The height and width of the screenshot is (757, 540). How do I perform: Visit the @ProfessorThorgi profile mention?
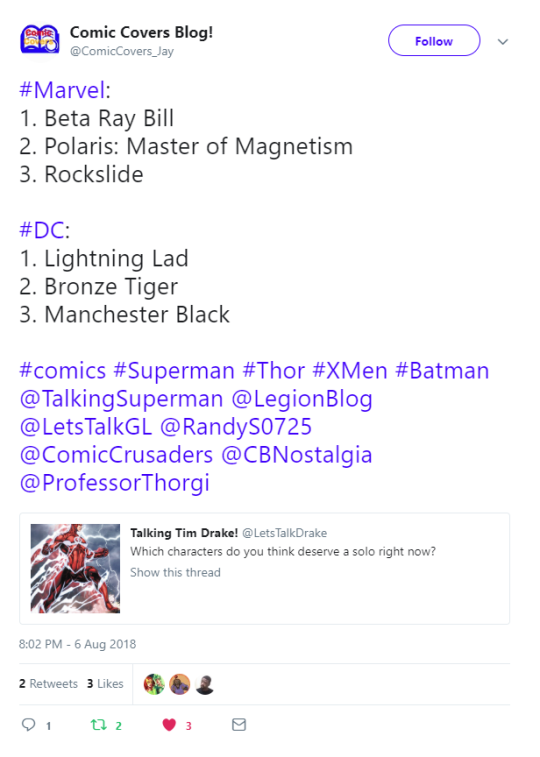(x=114, y=483)
